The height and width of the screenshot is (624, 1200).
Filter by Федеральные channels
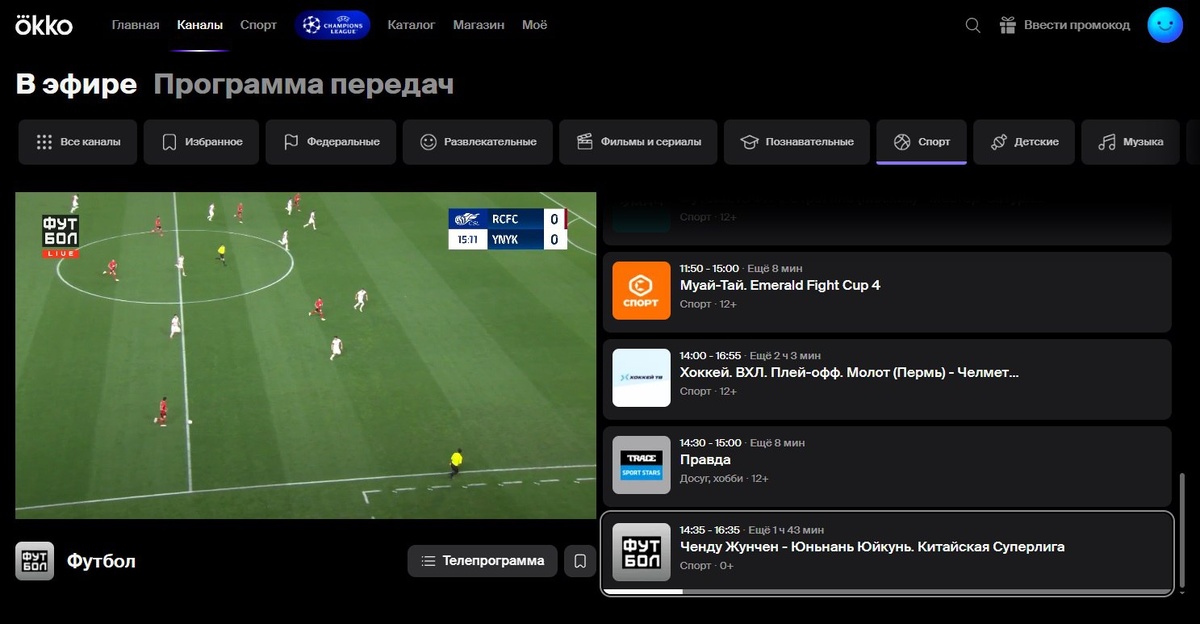click(331, 142)
